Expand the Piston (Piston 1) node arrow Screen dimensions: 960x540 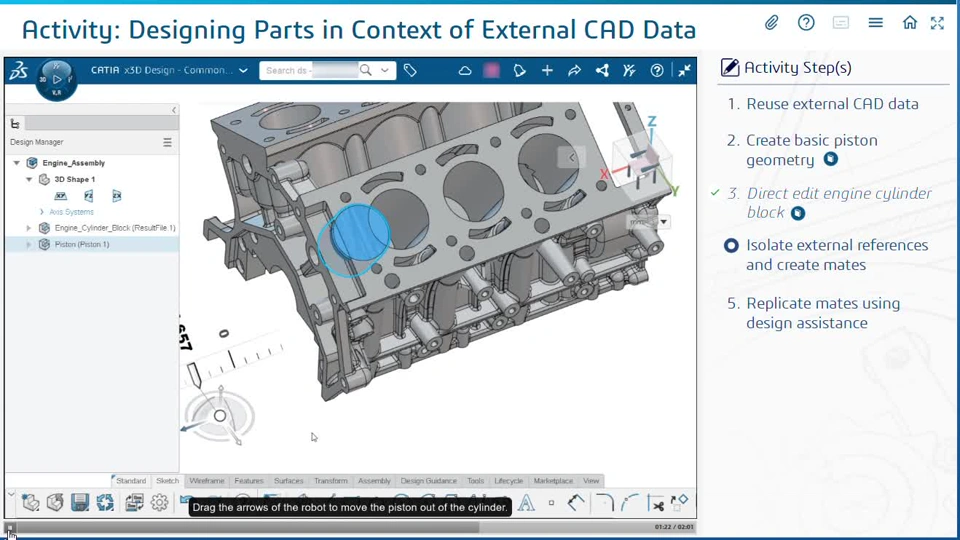coord(28,244)
